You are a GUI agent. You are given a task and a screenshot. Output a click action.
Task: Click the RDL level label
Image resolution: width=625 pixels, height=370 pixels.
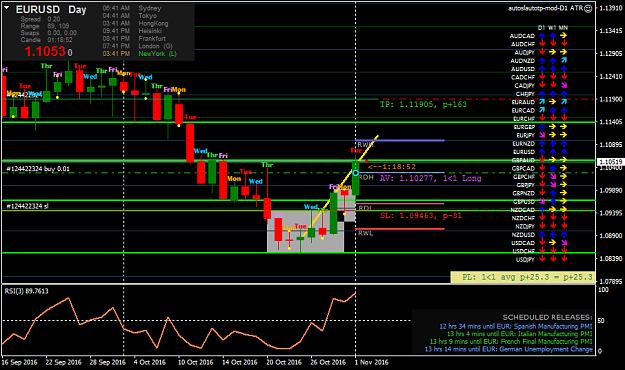pos(365,208)
